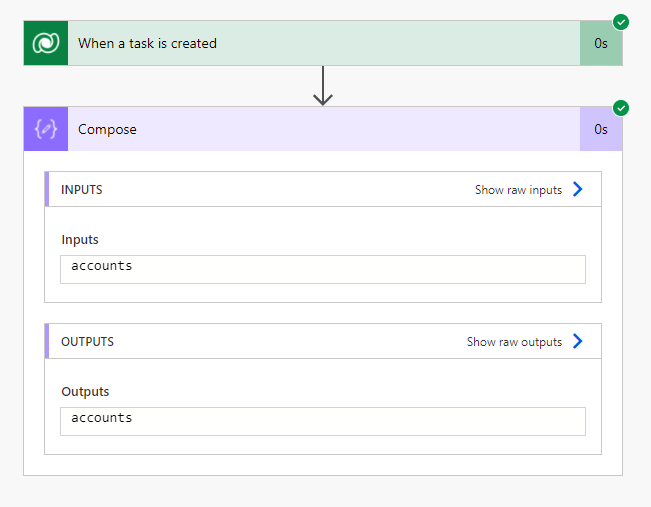Screen dimensions: 651x507
Task: Click the Outputs field containing accounts
Action: pyautogui.click(x=322, y=420)
